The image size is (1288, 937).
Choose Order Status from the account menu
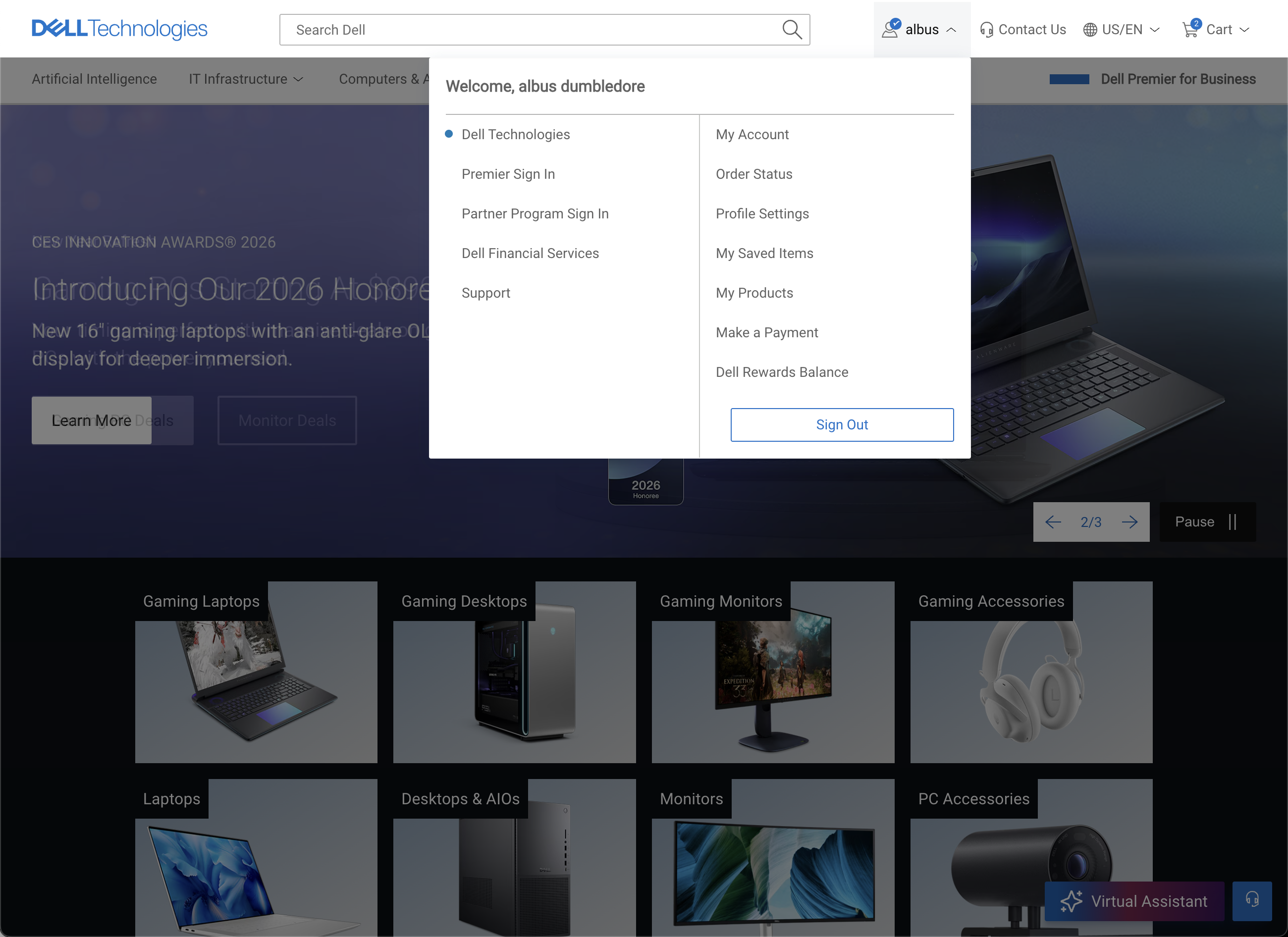click(753, 174)
